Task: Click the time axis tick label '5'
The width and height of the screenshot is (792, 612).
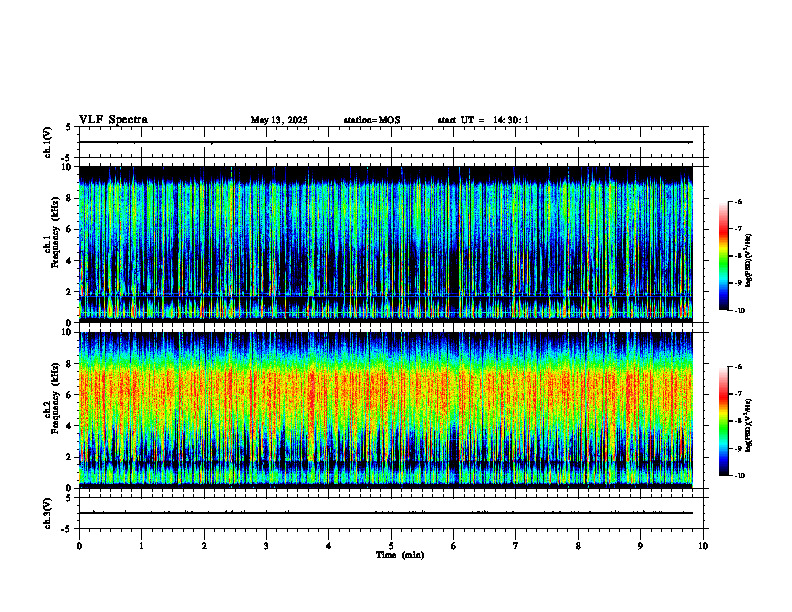Action: [x=391, y=546]
